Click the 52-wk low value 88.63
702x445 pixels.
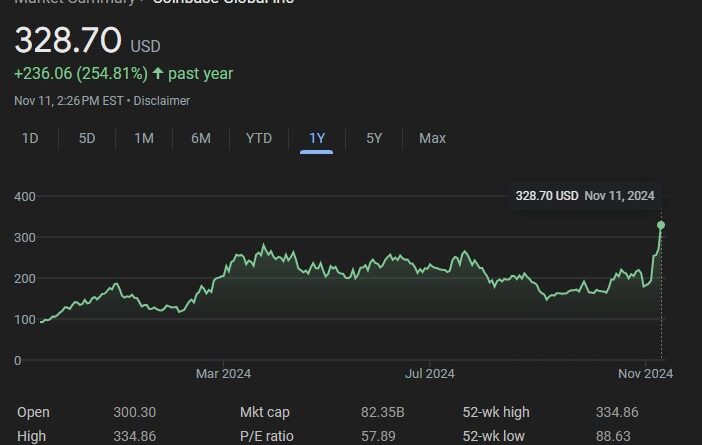[613, 436]
